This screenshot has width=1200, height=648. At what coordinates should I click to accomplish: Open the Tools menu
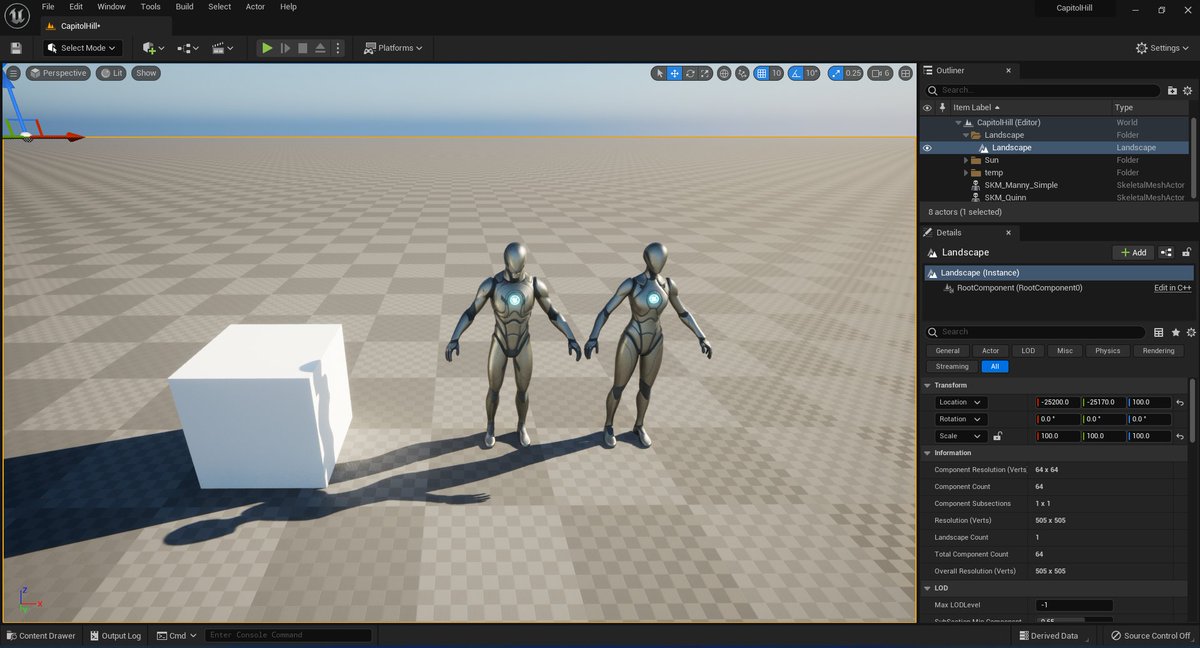click(150, 7)
